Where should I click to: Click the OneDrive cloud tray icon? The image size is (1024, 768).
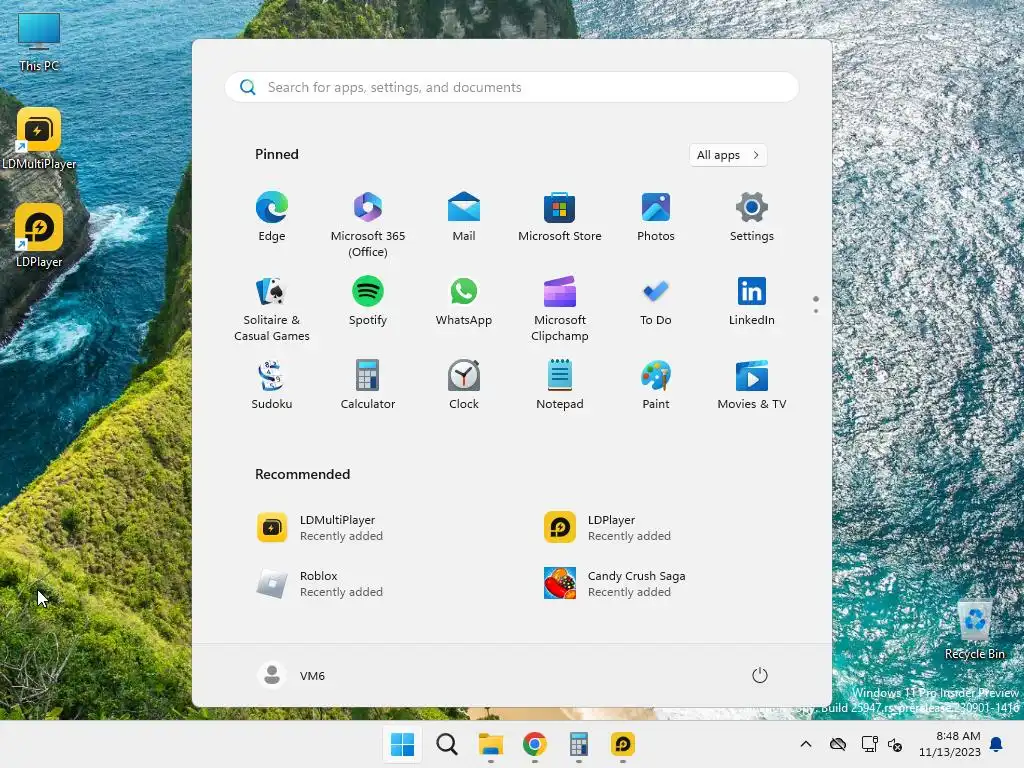tap(838, 744)
